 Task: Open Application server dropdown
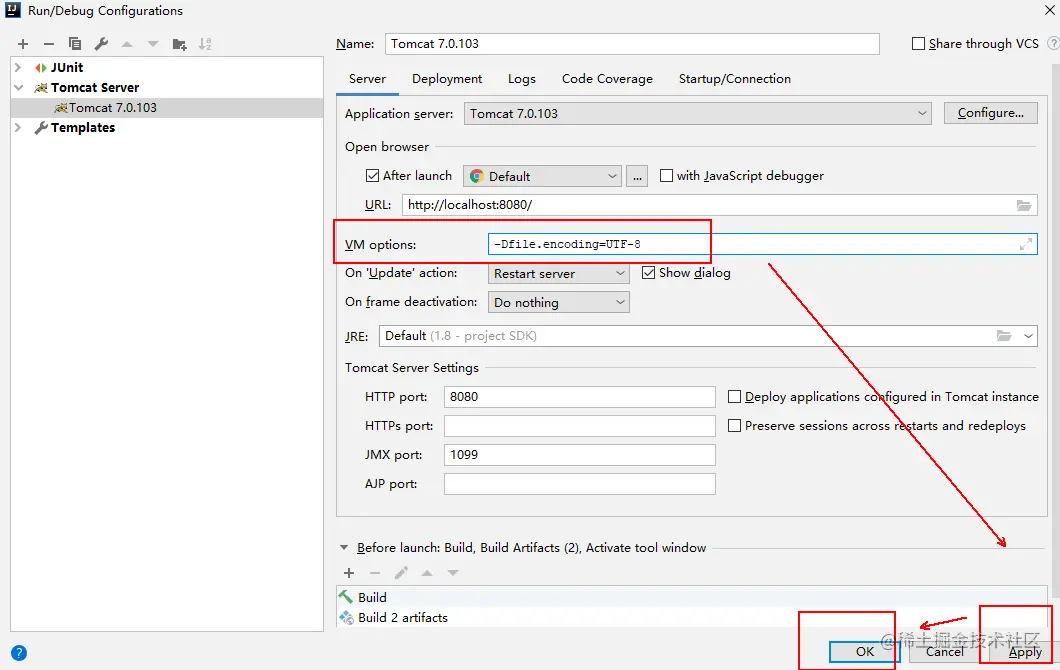(698, 114)
